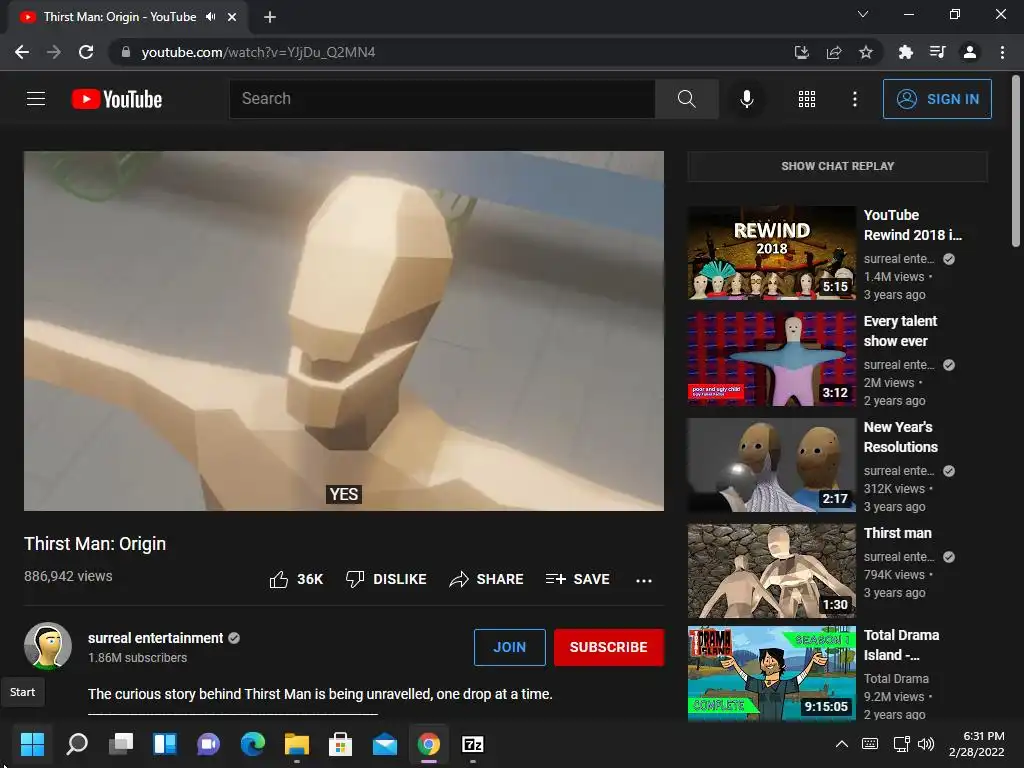Open the YouTube apps grid icon
This screenshot has height=768, width=1024.
pyautogui.click(x=807, y=99)
